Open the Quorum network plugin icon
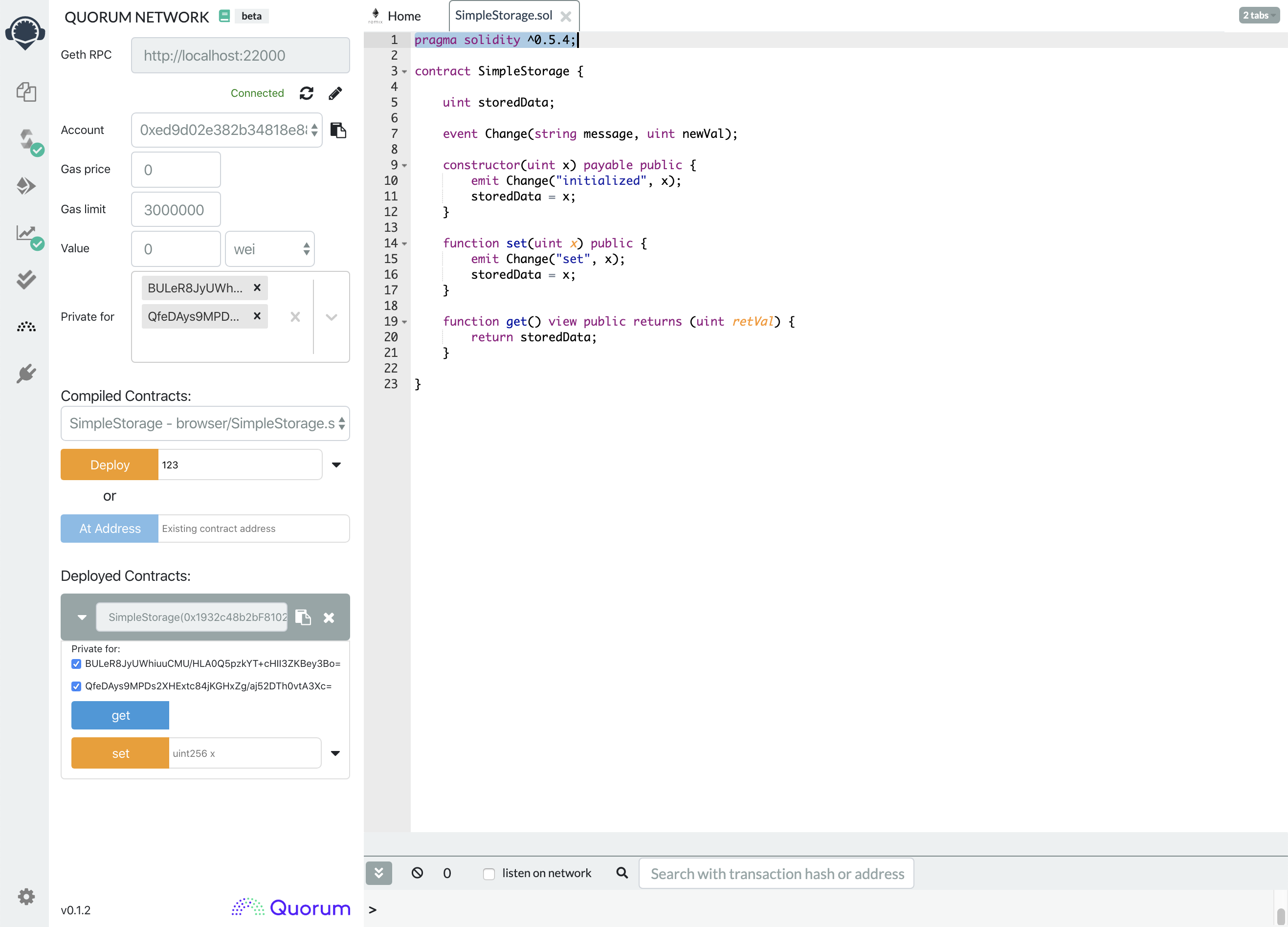 (26, 327)
